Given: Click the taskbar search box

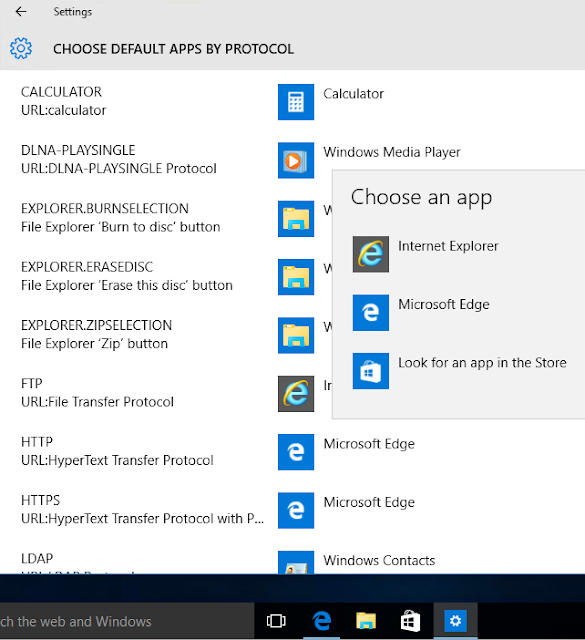Looking at the screenshot, I should (127, 621).
